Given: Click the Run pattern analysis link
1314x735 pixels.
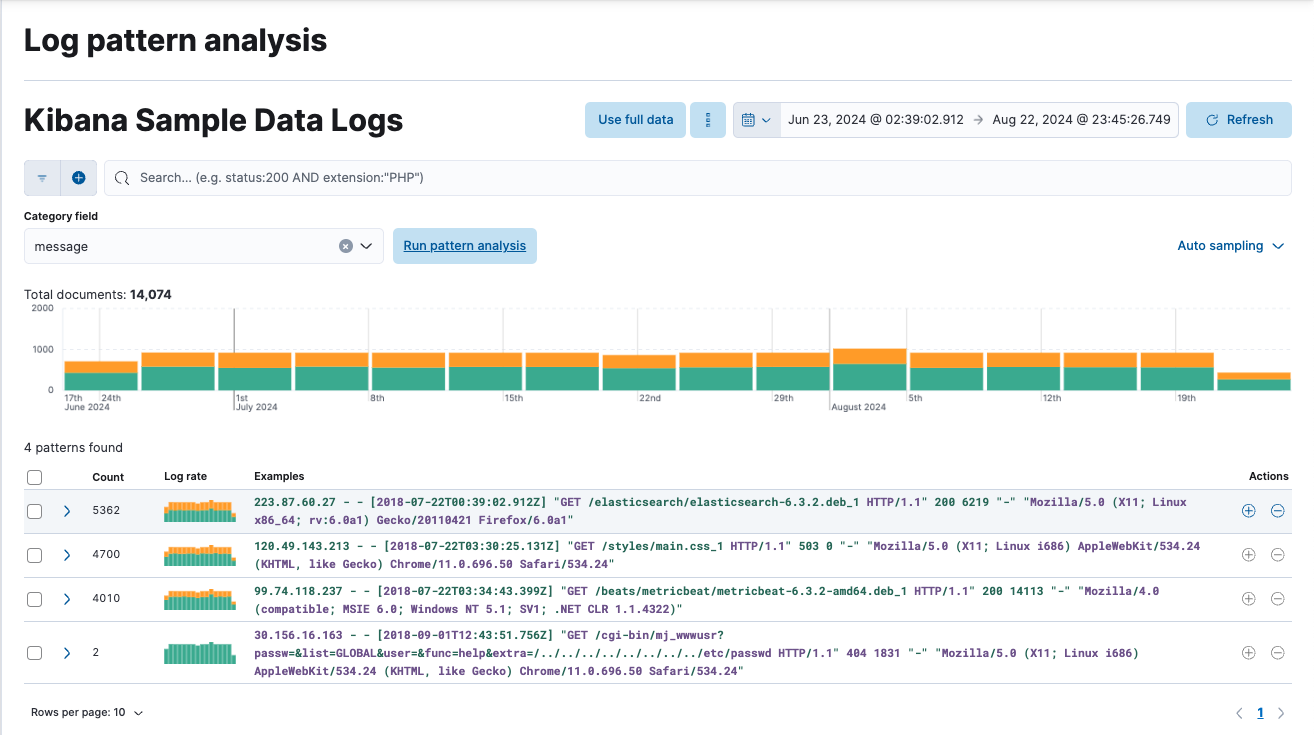Looking at the screenshot, I should [x=464, y=245].
